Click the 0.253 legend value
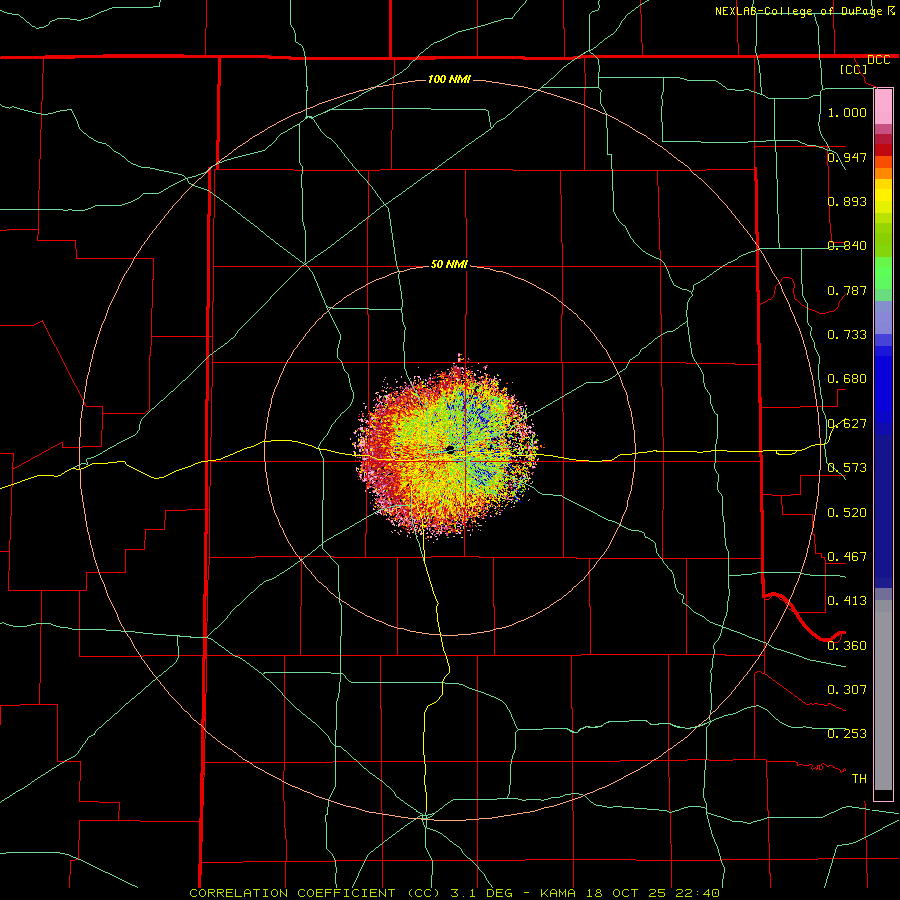900x900 pixels. click(x=847, y=734)
